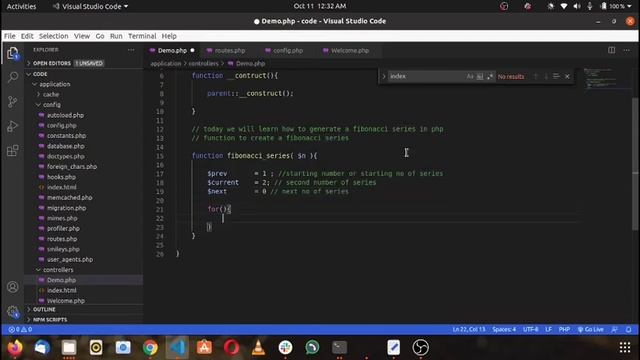Split the editor right

point(611,50)
